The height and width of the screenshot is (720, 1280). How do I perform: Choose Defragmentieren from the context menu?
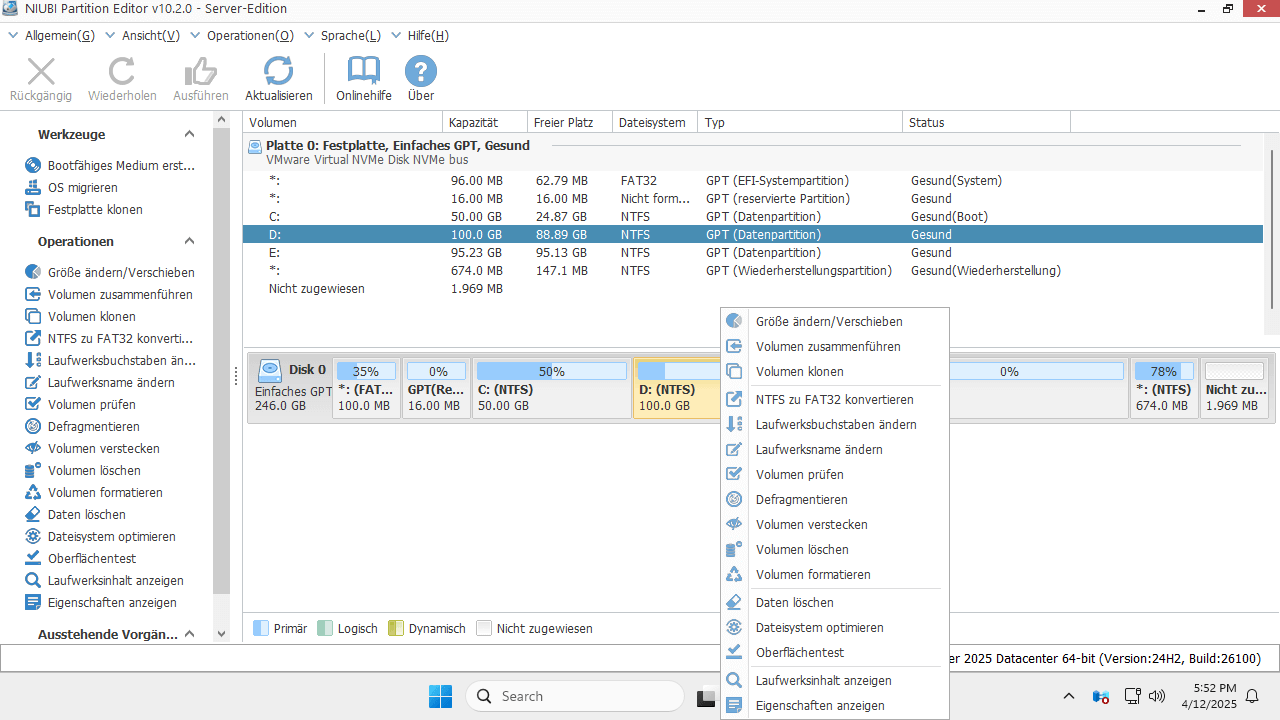[801, 499]
